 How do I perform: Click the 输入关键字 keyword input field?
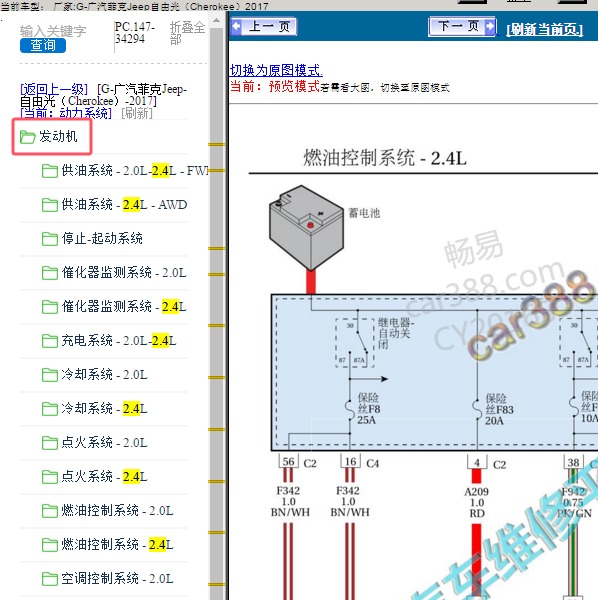53,31
